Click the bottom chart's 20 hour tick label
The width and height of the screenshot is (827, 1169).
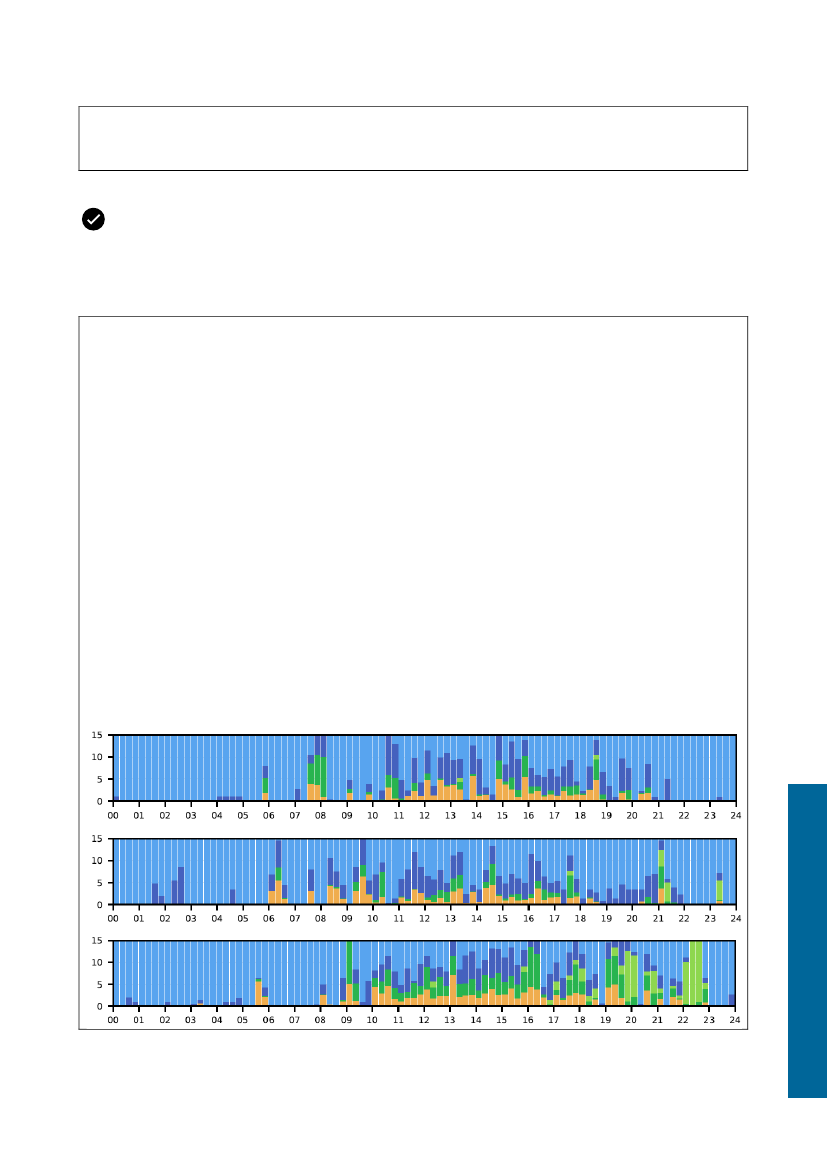[632, 1021]
